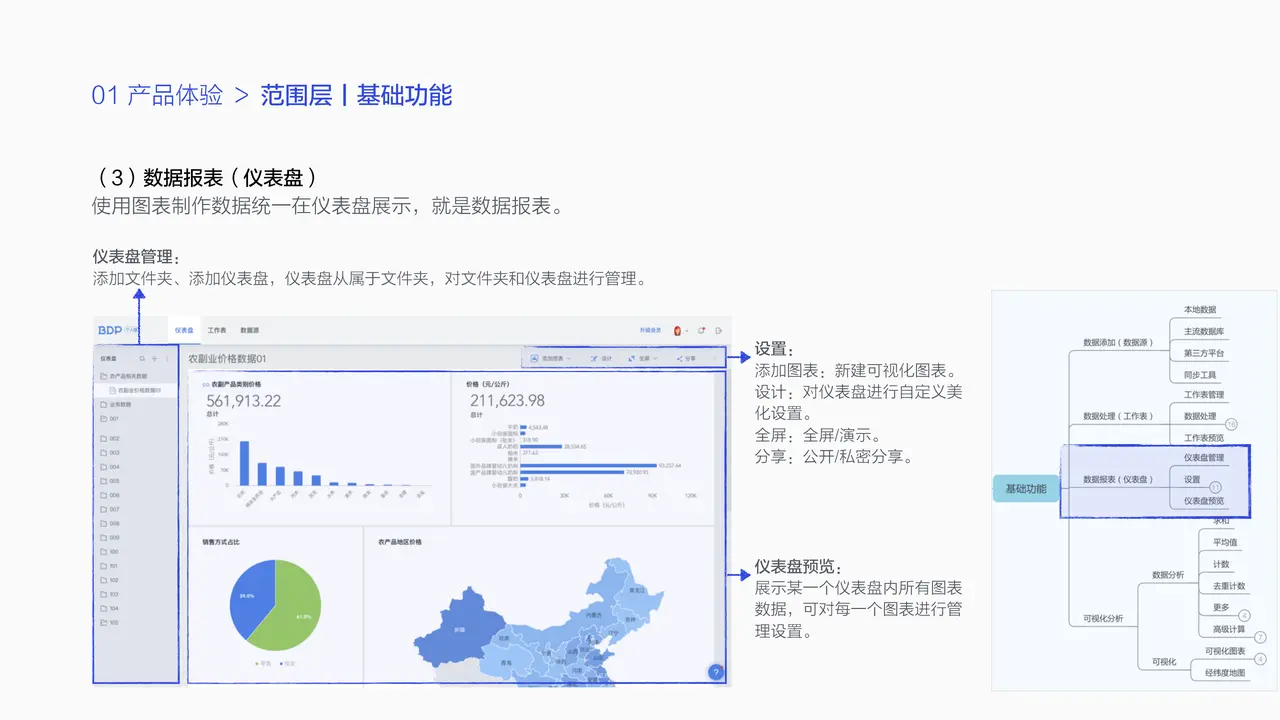The width and height of the screenshot is (1280, 720).
Task: Click the 农副产品类别价格 chart title
Action: click(x=236, y=384)
